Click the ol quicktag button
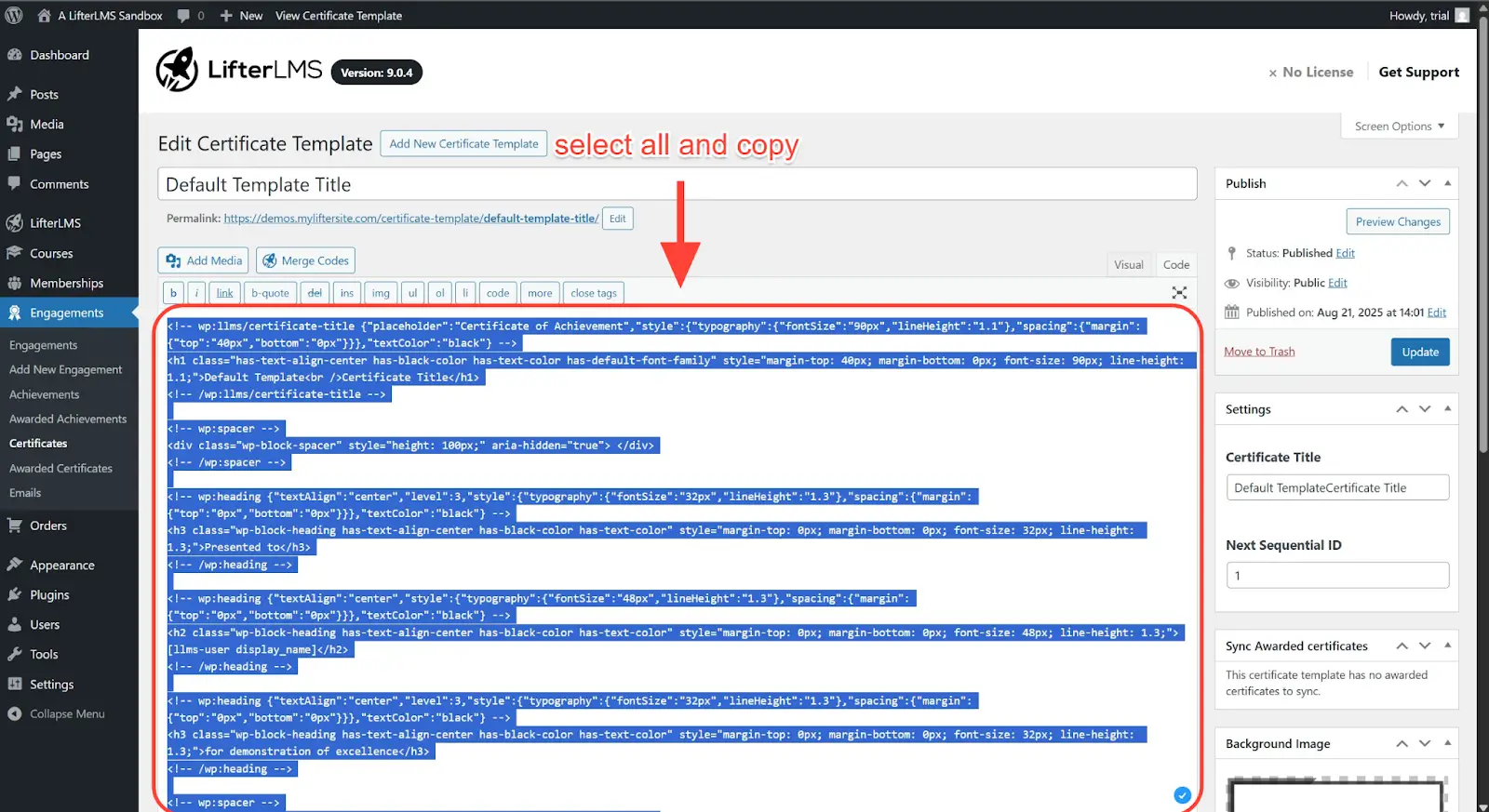Screen dimensions: 1489x812 click(x=440, y=293)
